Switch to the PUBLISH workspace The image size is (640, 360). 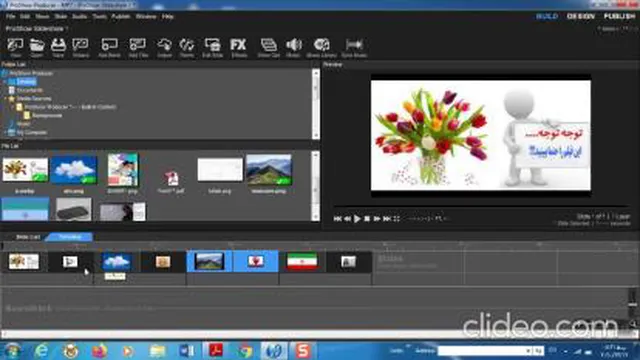(x=619, y=16)
